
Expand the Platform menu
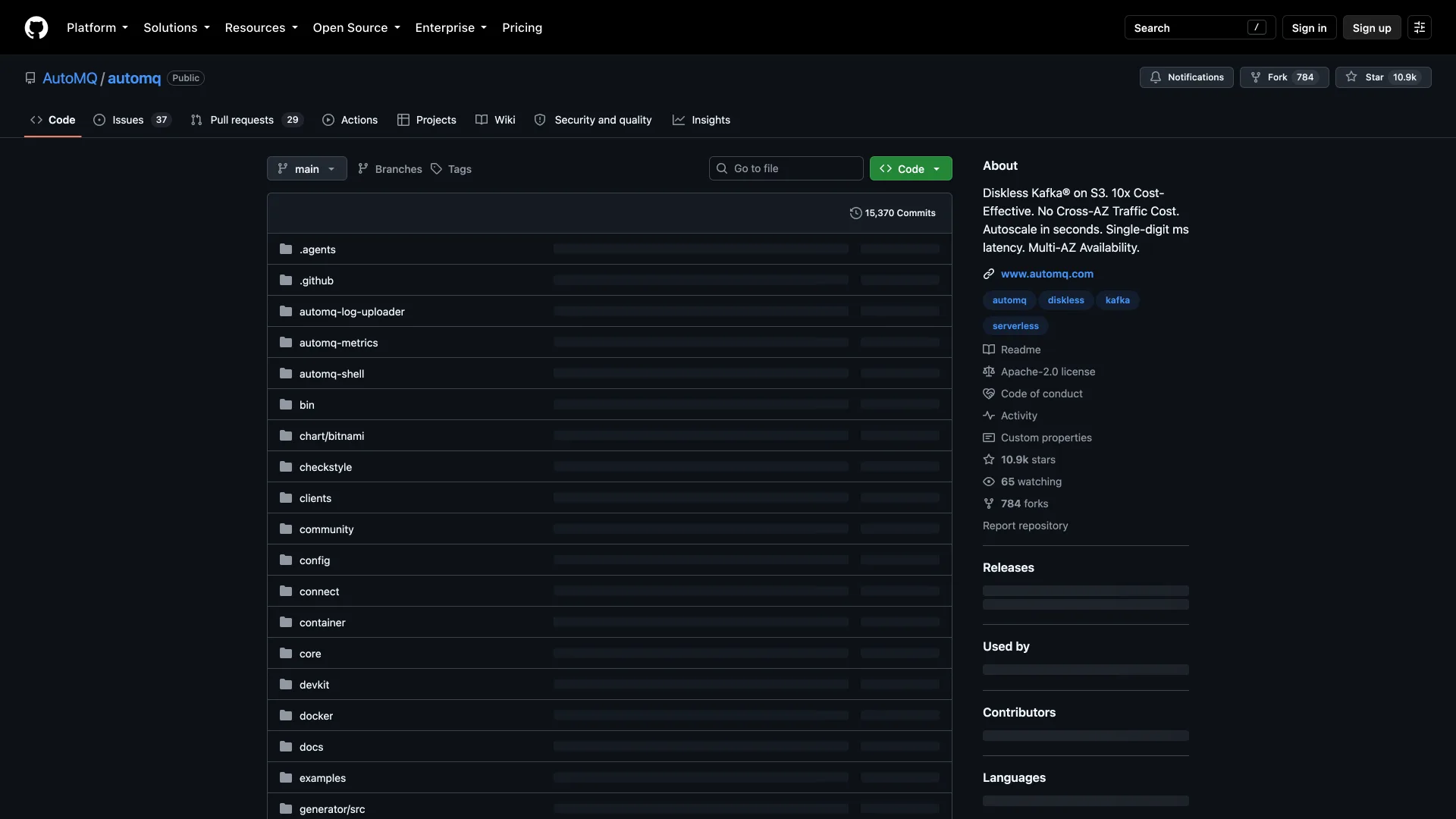tap(97, 27)
